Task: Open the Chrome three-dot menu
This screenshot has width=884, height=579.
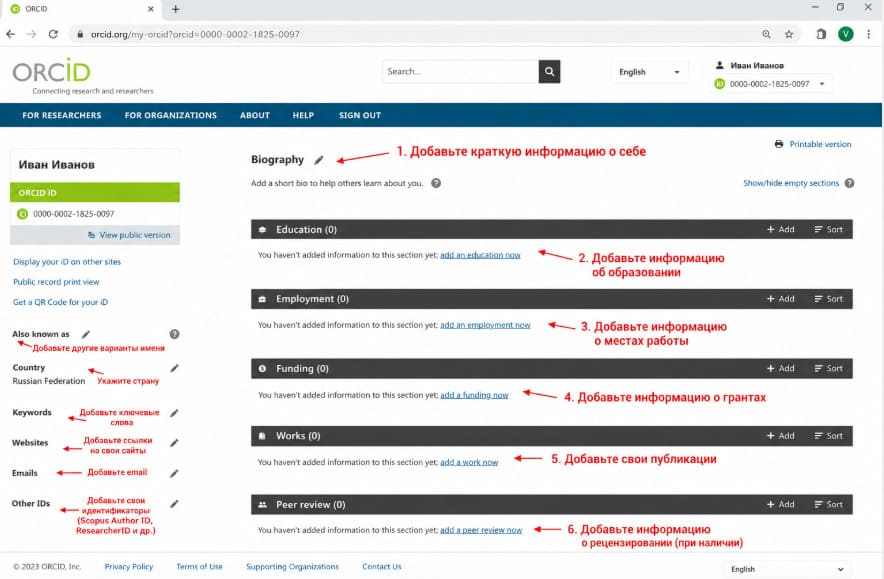Action: 869,34
